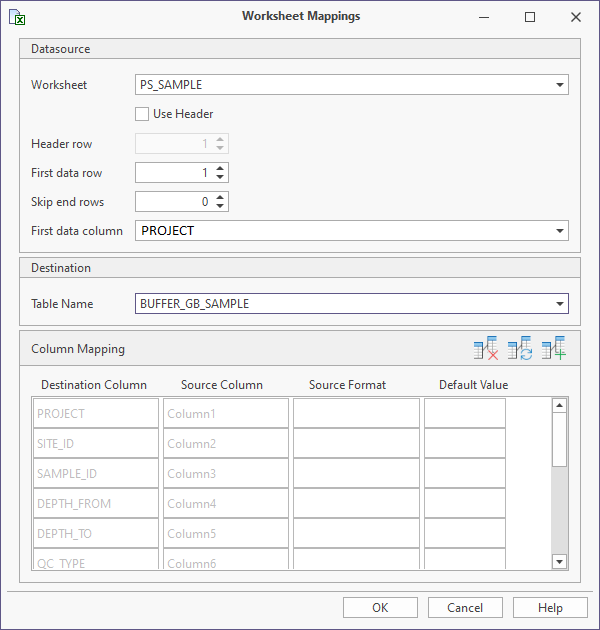600x630 pixels.
Task: Increase the First data row value
Action: pyautogui.click(x=220, y=168)
